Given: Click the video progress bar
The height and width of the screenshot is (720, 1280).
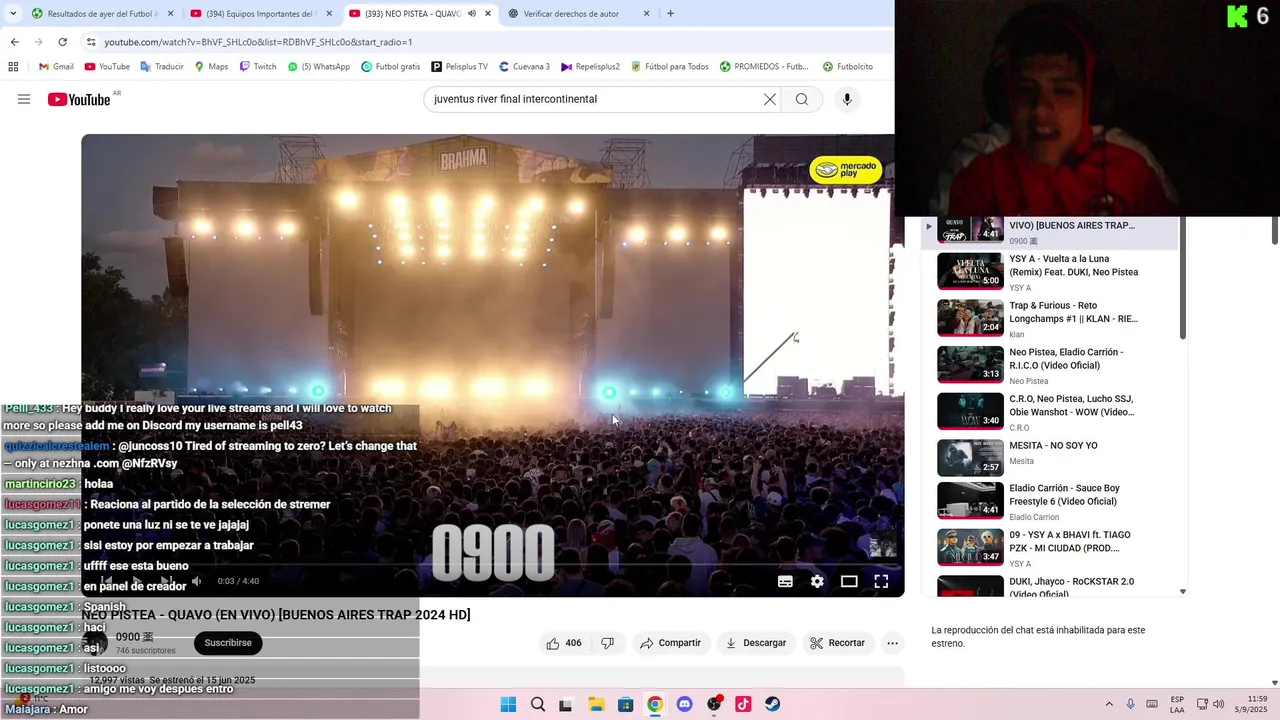Looking at the screenshot, I should (x=492, y=564).
